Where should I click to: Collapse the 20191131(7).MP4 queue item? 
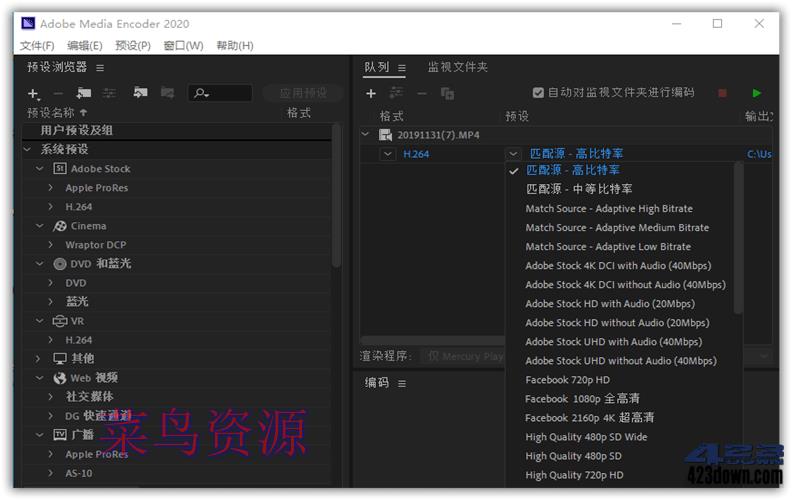click(365, 134)
